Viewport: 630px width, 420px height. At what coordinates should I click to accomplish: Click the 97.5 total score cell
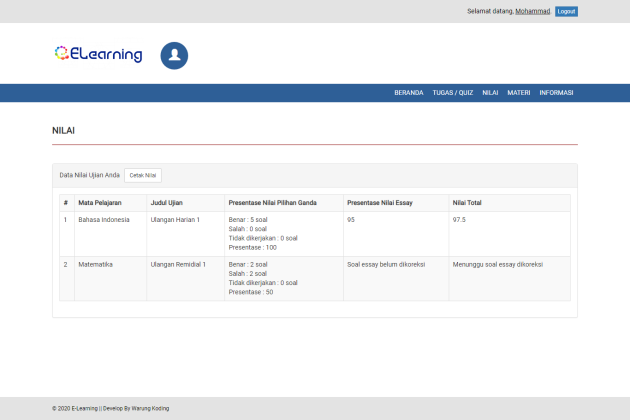click(x=459, y=220)
